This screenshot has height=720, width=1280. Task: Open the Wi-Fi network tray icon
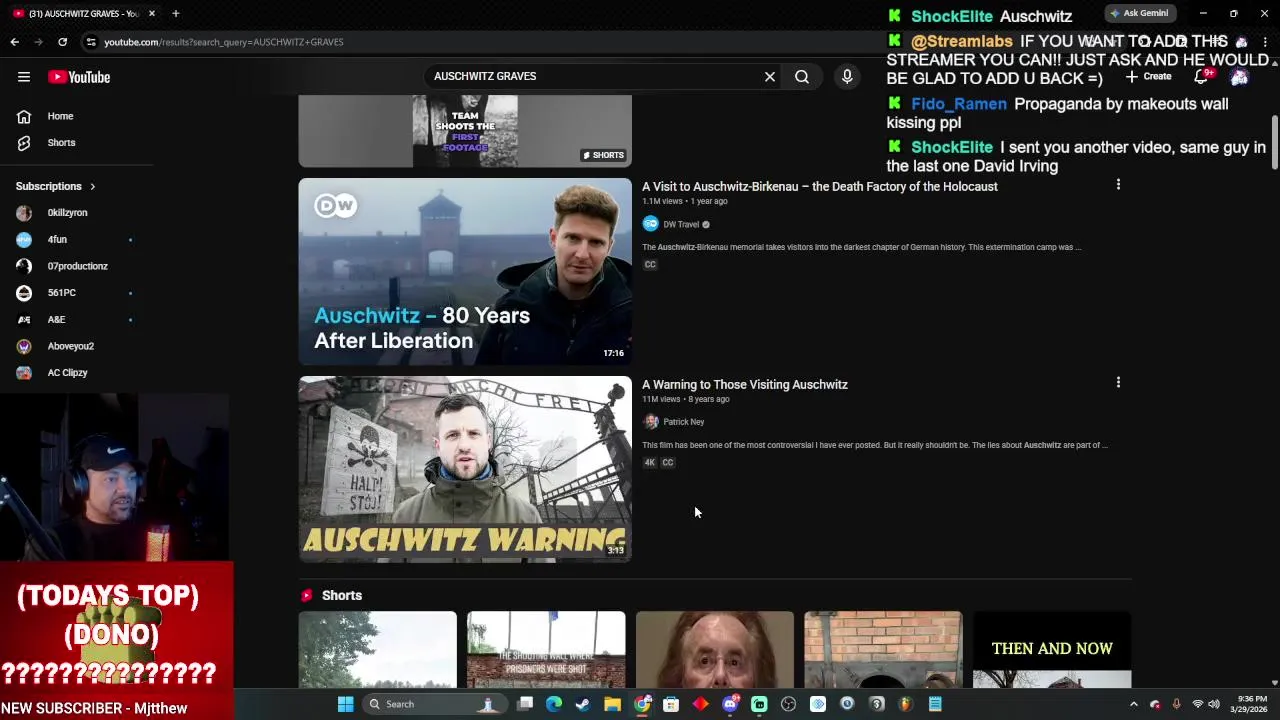(1197, 704)
